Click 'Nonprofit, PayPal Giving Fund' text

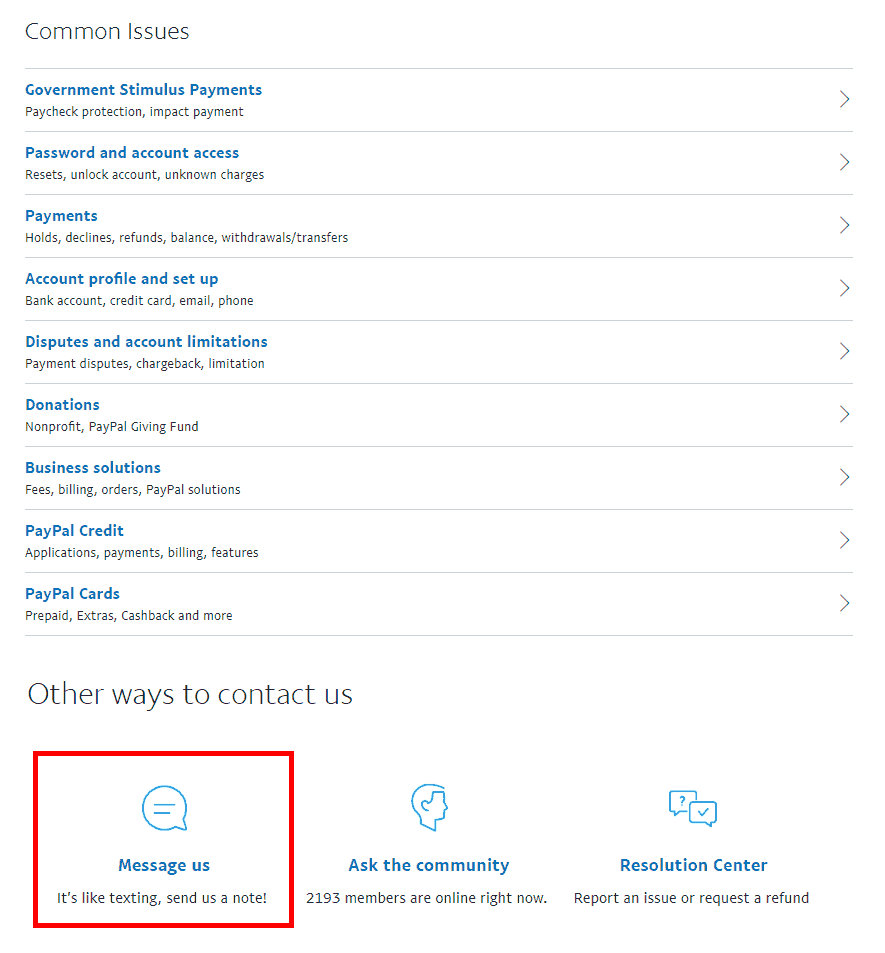pos(112,427)
